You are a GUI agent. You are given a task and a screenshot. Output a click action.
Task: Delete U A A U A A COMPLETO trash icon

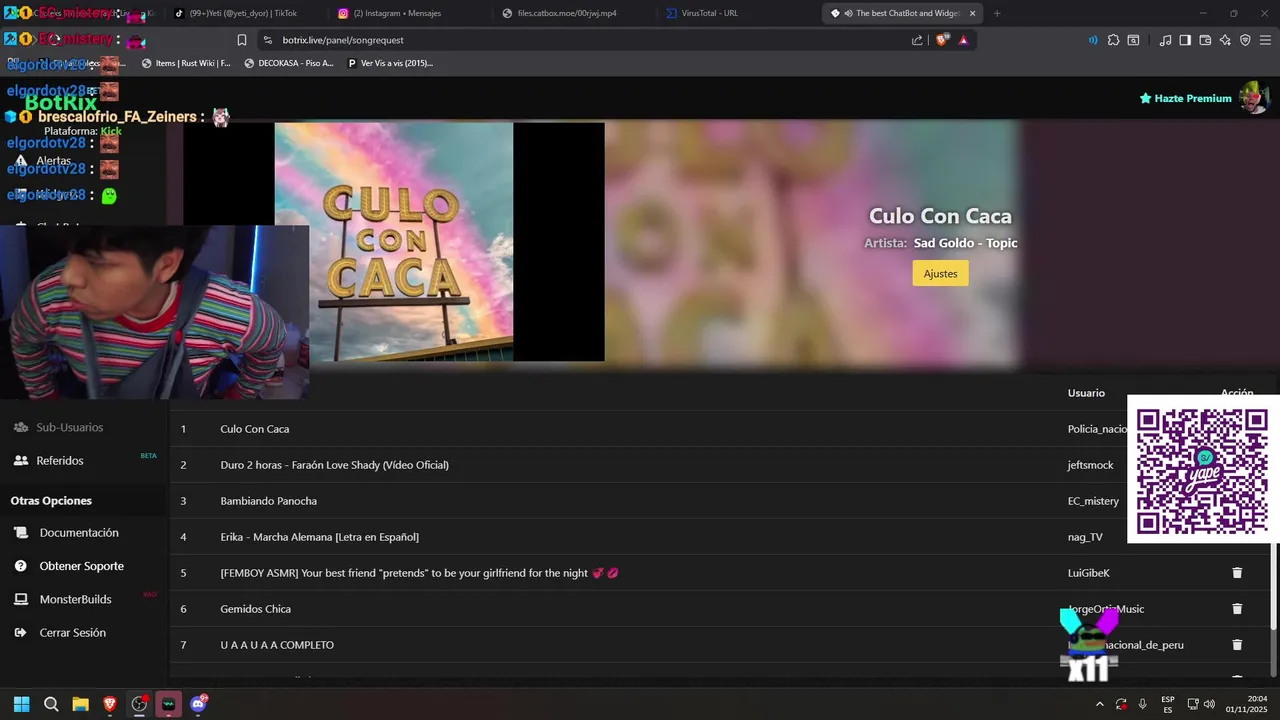coord(1237,645)
